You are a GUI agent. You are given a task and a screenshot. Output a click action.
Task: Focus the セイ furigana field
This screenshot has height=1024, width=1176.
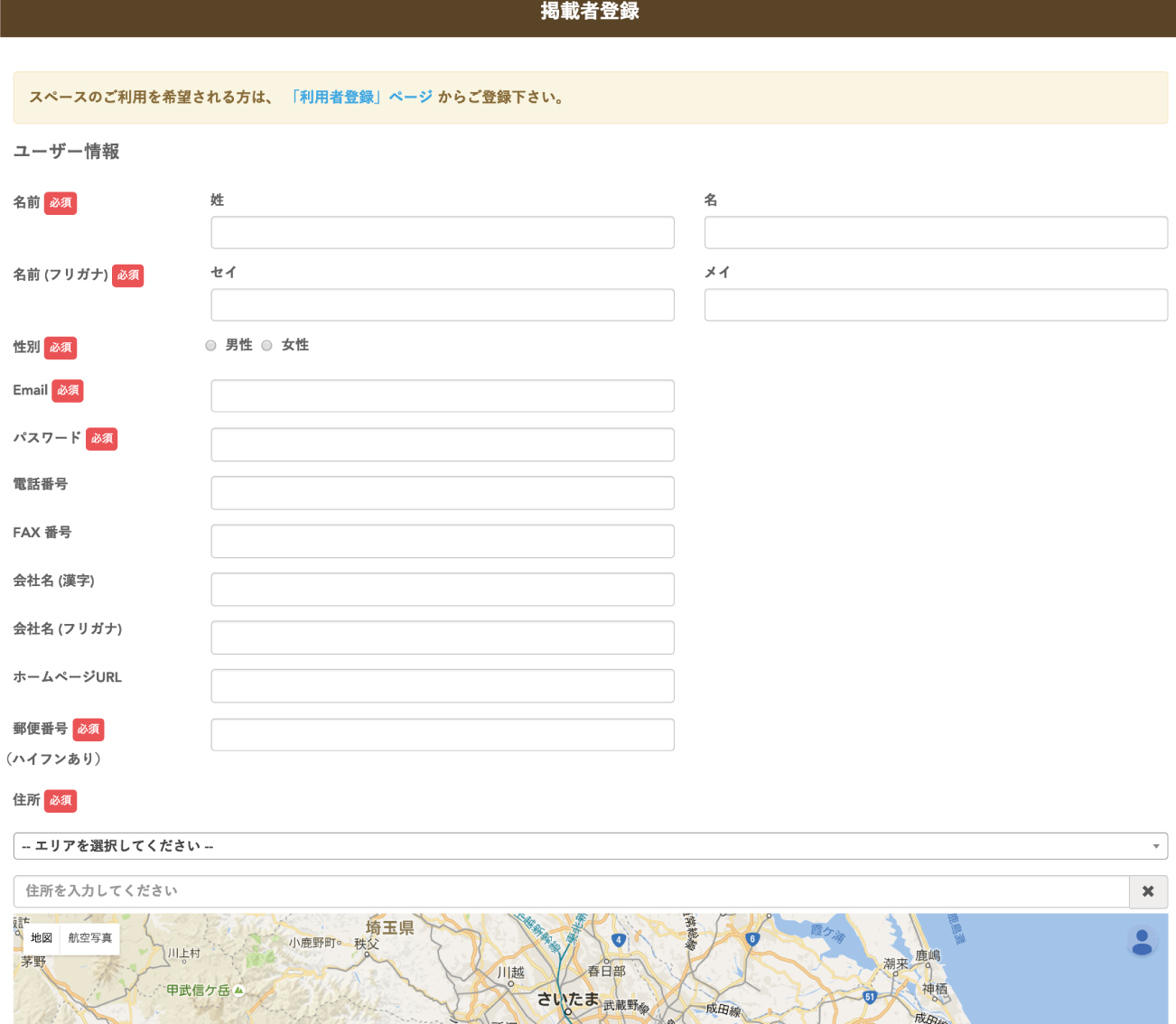click(x=443, y=305)
